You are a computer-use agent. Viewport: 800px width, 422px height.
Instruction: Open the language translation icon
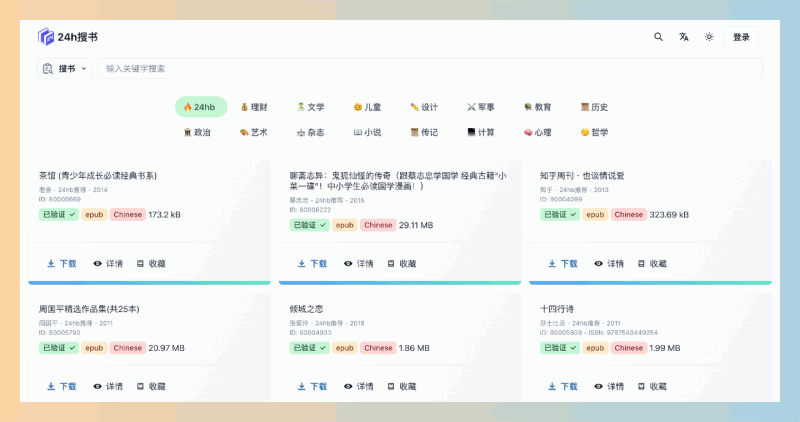(x=684, y=37)
